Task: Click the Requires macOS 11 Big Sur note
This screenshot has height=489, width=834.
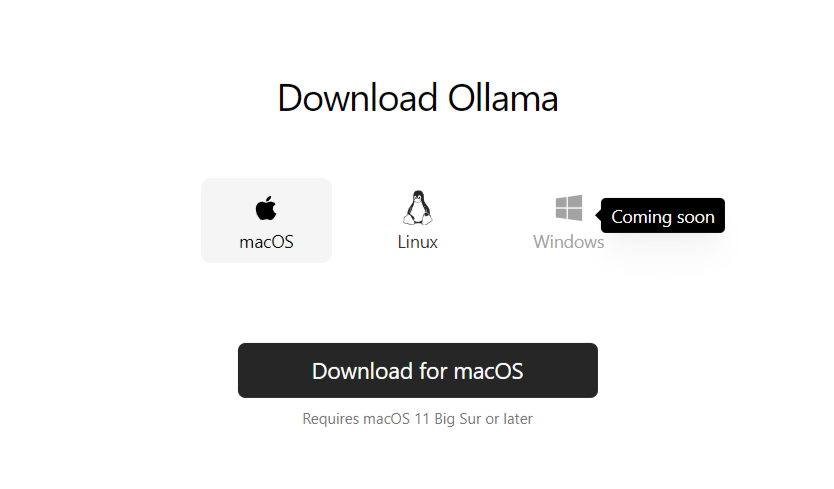Action: tap(418, 419)
